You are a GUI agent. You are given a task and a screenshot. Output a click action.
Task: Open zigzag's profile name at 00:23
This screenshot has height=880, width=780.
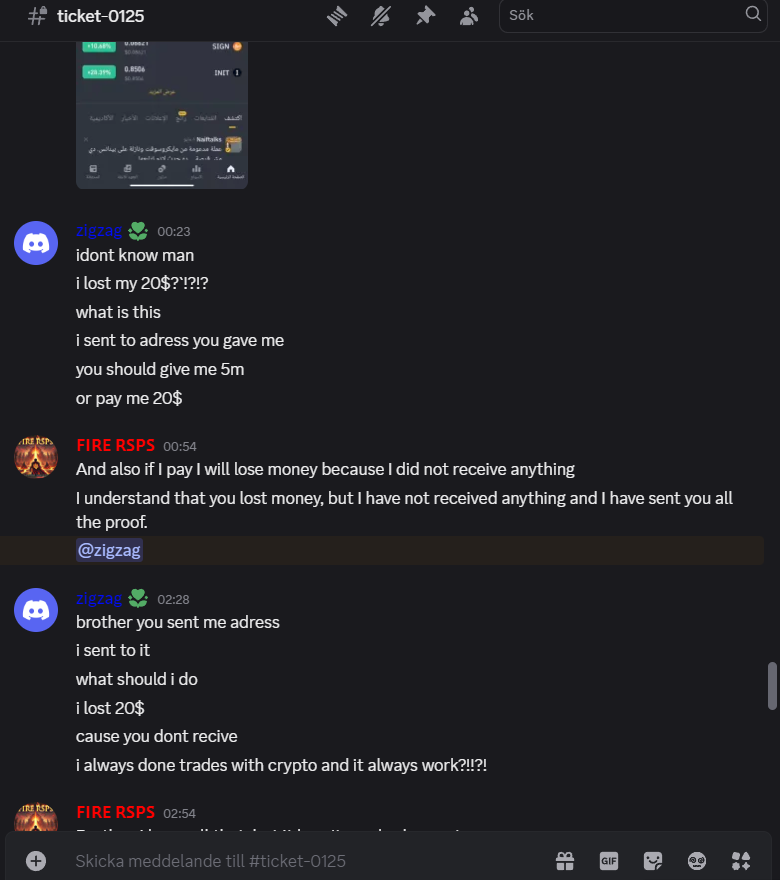[99, 230]
